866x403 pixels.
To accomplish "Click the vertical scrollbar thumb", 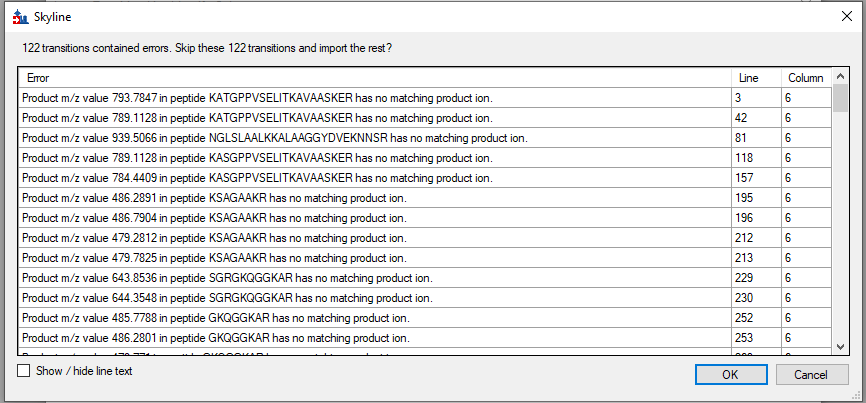I will [x=840, y=99].
